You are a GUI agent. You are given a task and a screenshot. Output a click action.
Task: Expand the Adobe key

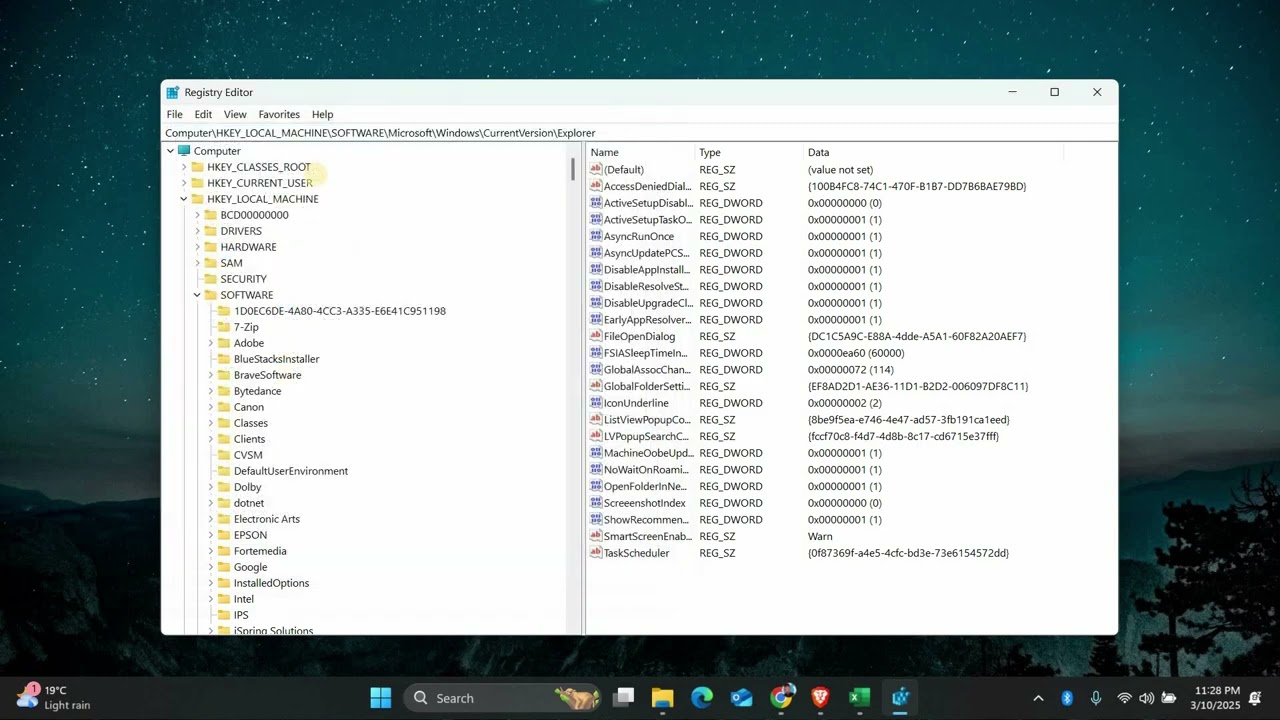[x=211, y=343]
